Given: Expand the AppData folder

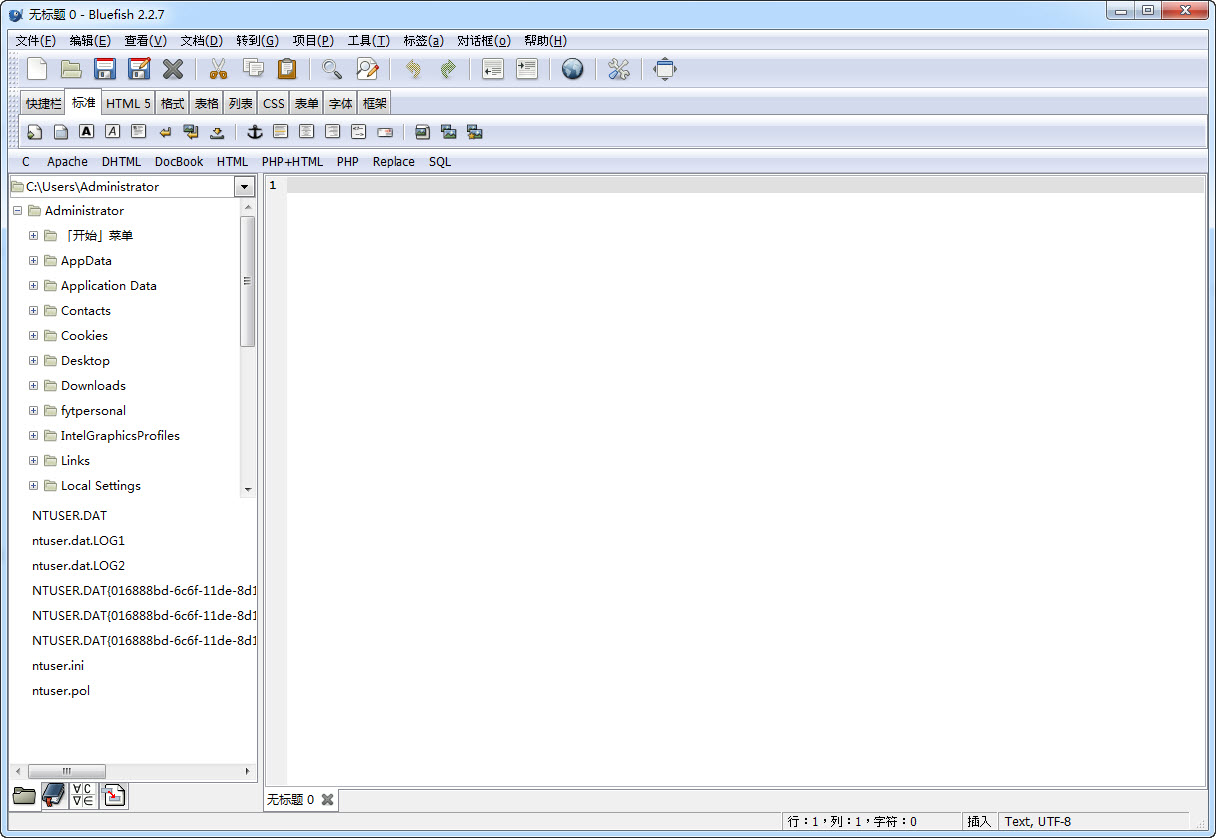Looking at the screenshot, I should click(x=33, y=261).
